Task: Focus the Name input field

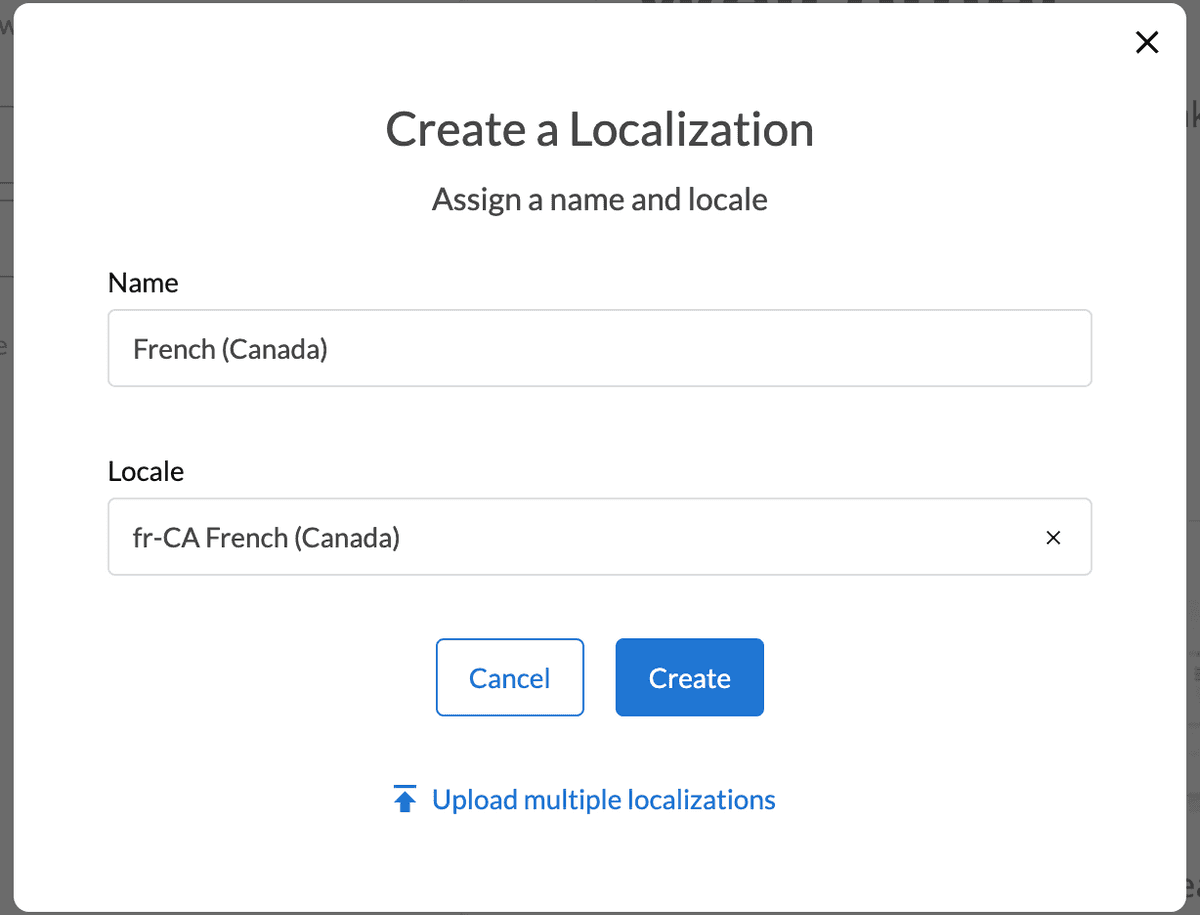Action: pos(600,348)
